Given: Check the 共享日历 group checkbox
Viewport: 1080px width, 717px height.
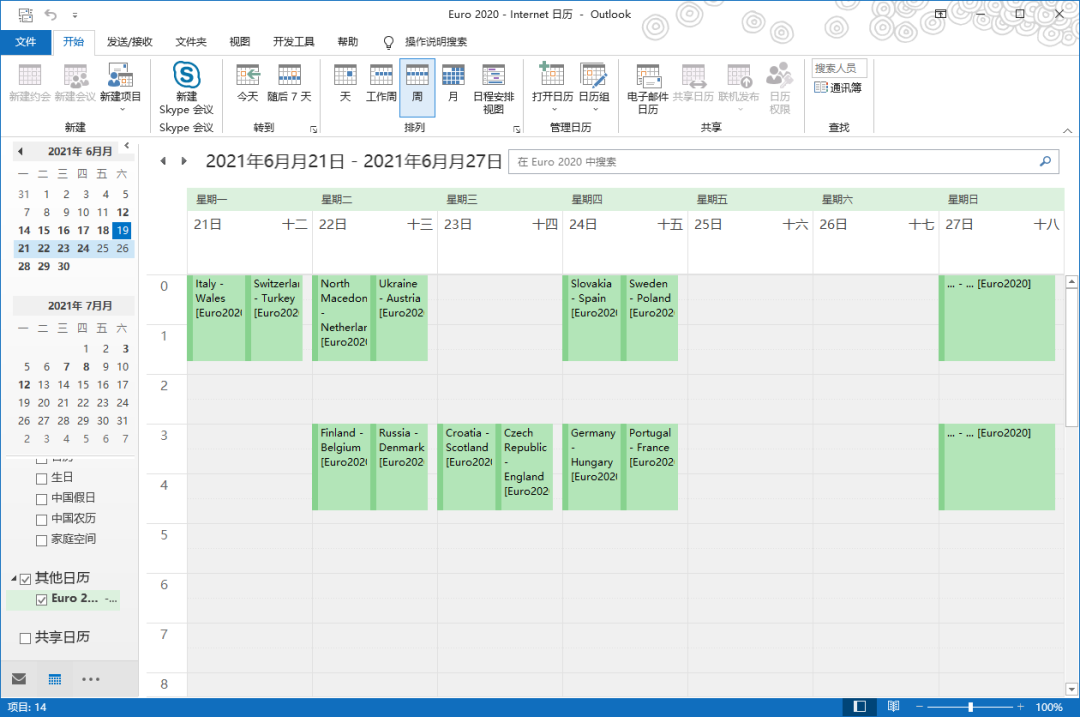Looking at the screenshot, I should point(25,638).
